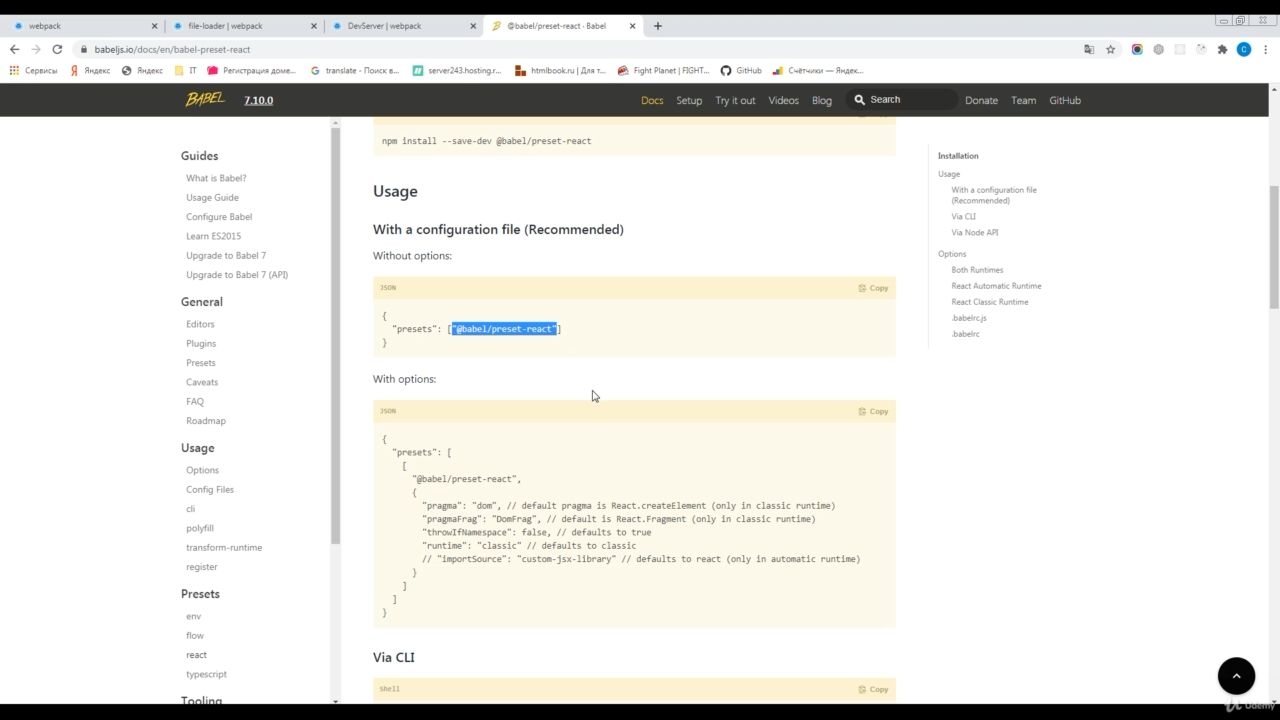The width and height of the screenshot is (1280, 720).
Task: Open the extensions puzzle icon
Action: [1222, 49]
